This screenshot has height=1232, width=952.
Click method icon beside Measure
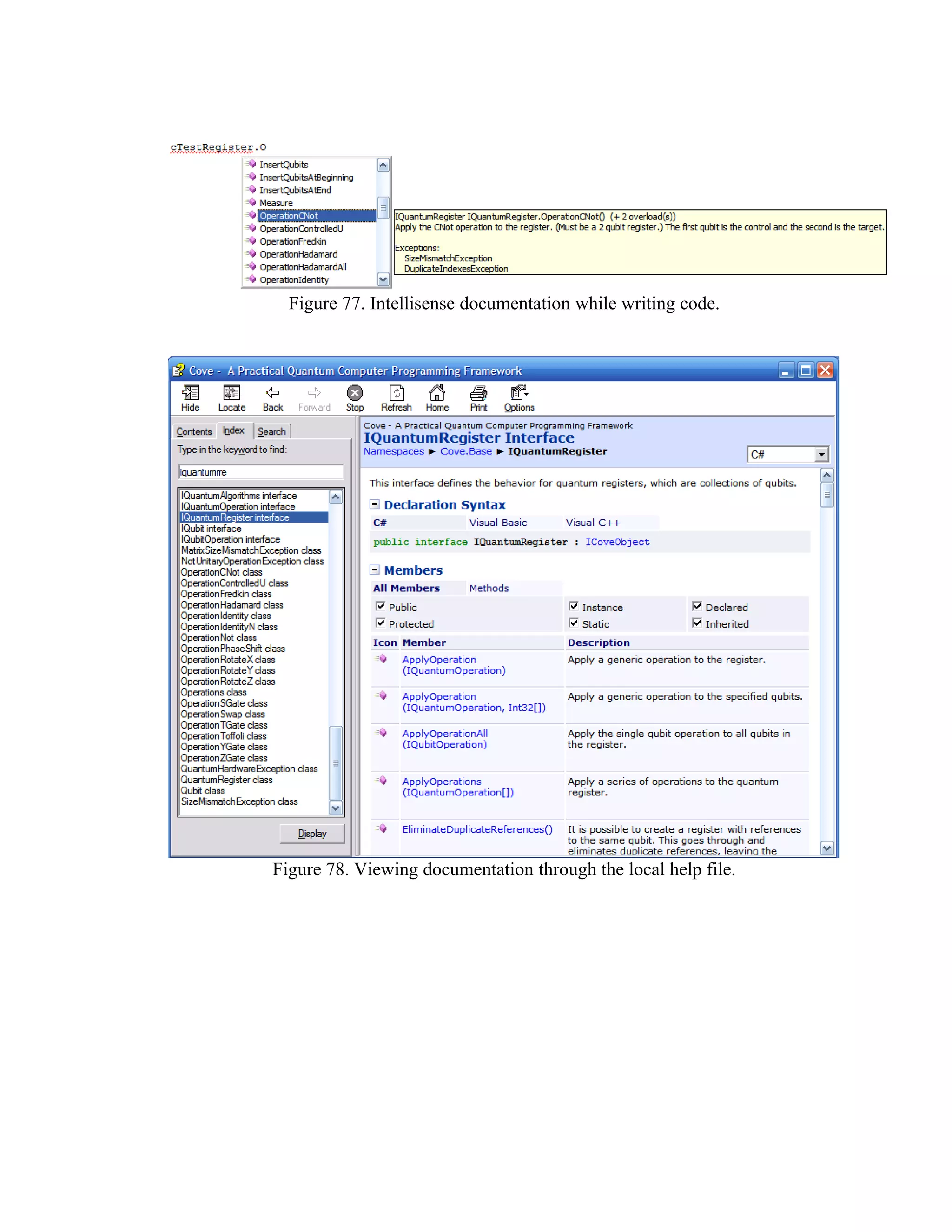coord(251,203)
